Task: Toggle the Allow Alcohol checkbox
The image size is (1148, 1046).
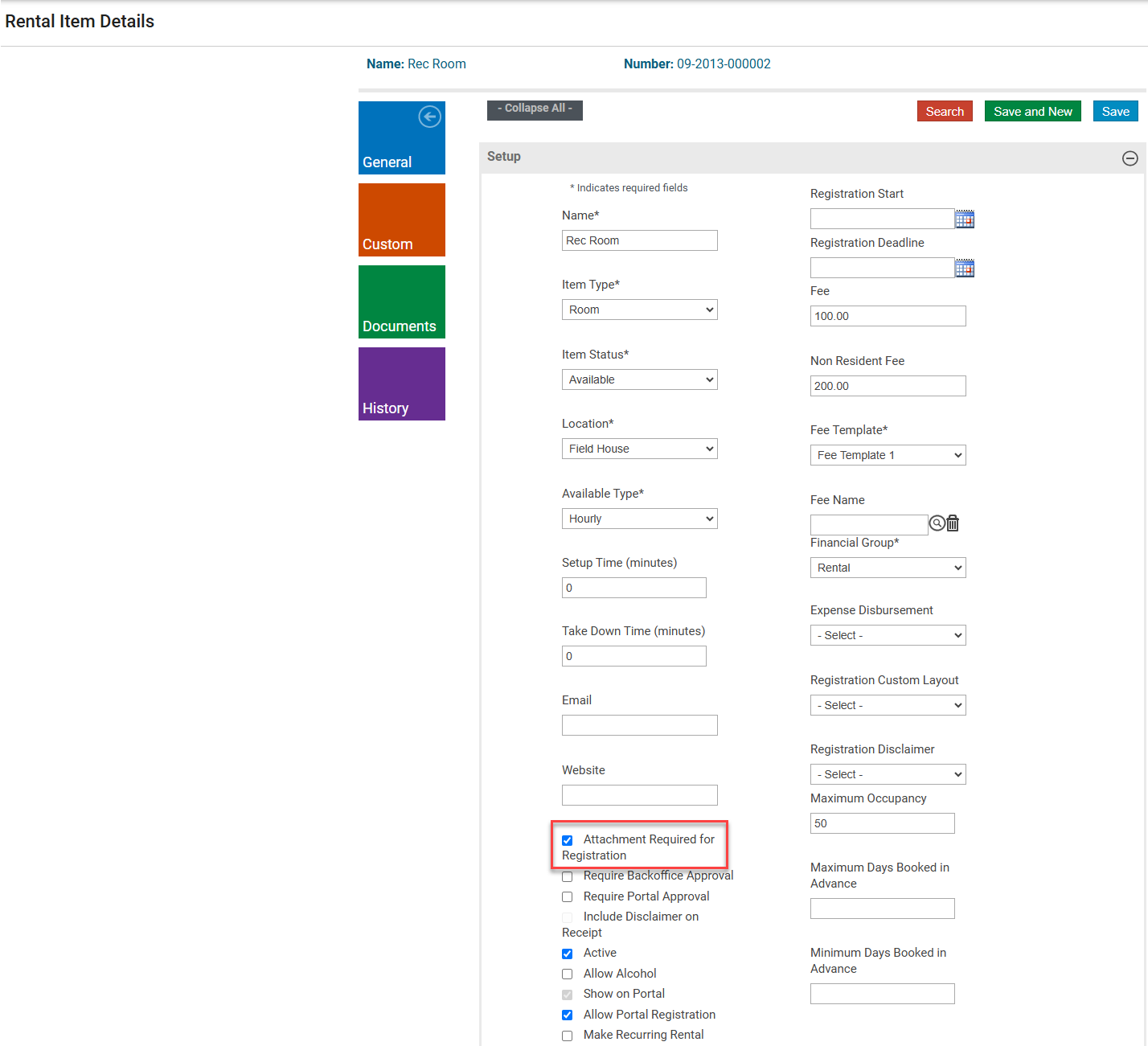Action: 568,974
